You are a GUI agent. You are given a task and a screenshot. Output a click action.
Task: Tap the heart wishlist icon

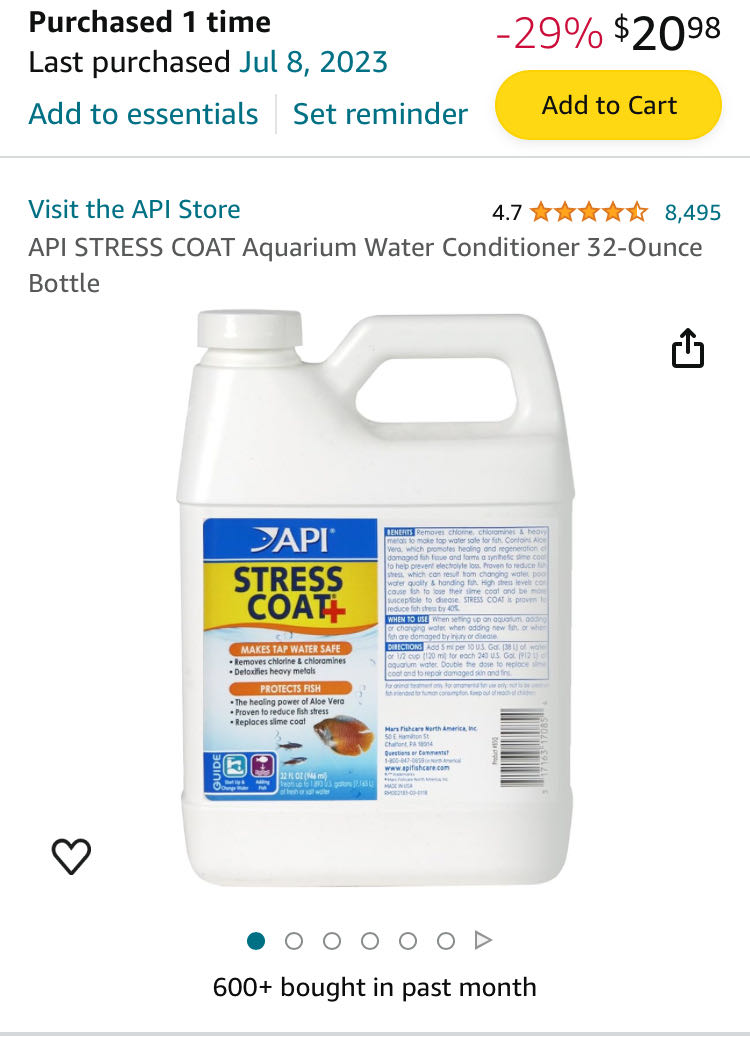71,856
